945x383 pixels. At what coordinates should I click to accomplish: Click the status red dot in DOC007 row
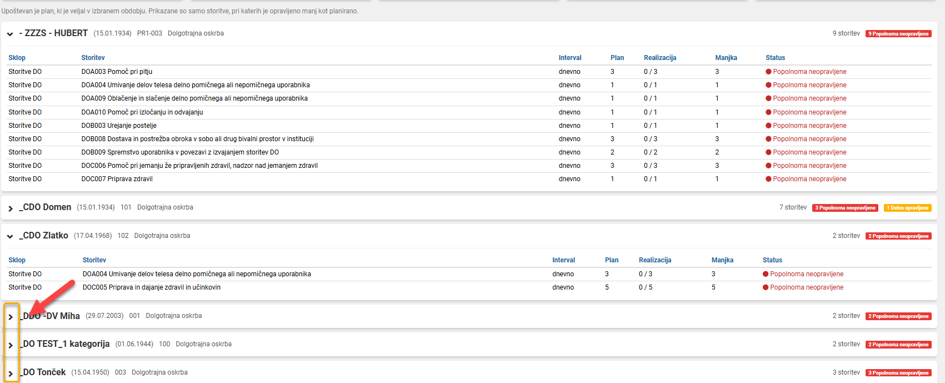coord(768,180)
